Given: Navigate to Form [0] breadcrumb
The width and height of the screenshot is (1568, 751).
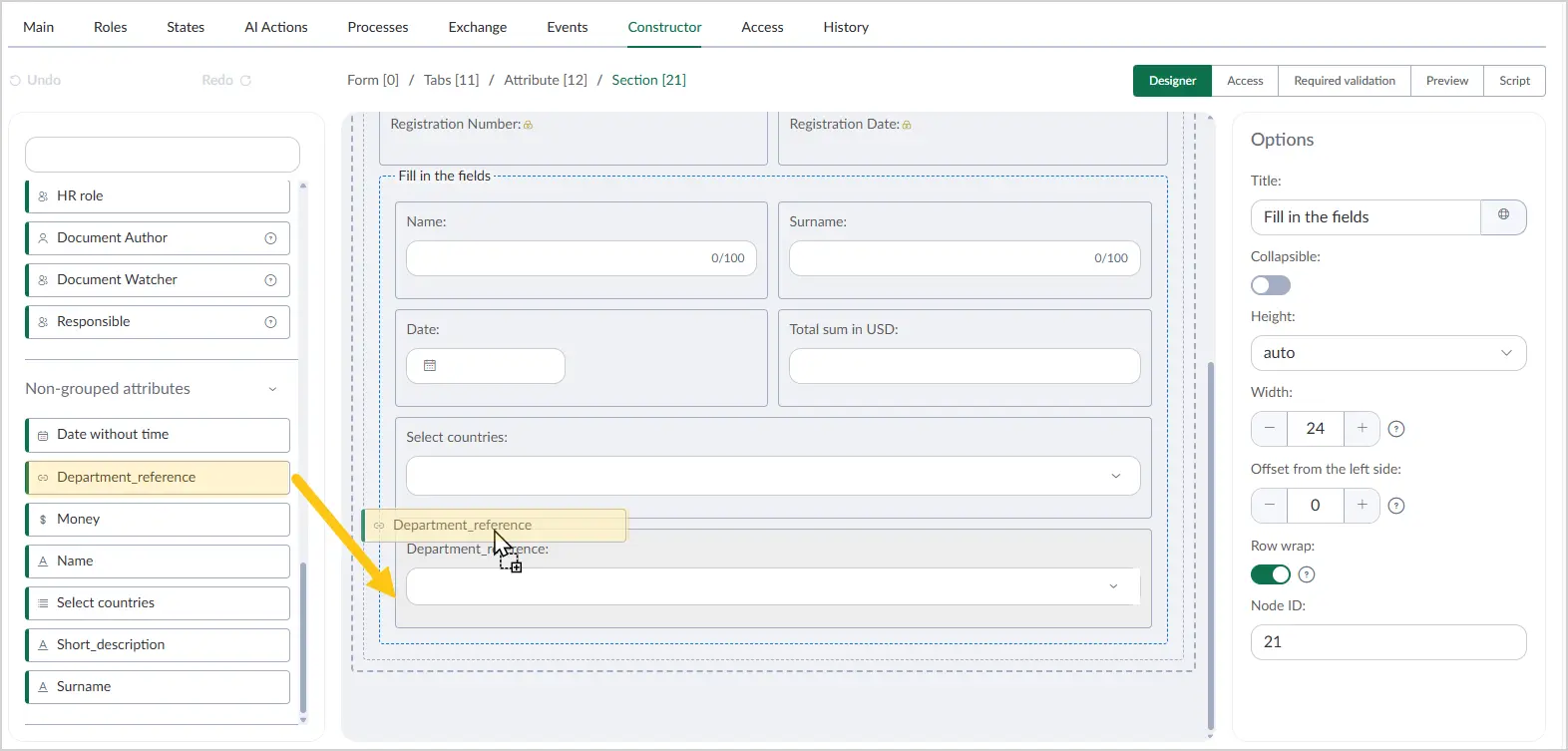Looking at the screenshot, I should 373,80.
